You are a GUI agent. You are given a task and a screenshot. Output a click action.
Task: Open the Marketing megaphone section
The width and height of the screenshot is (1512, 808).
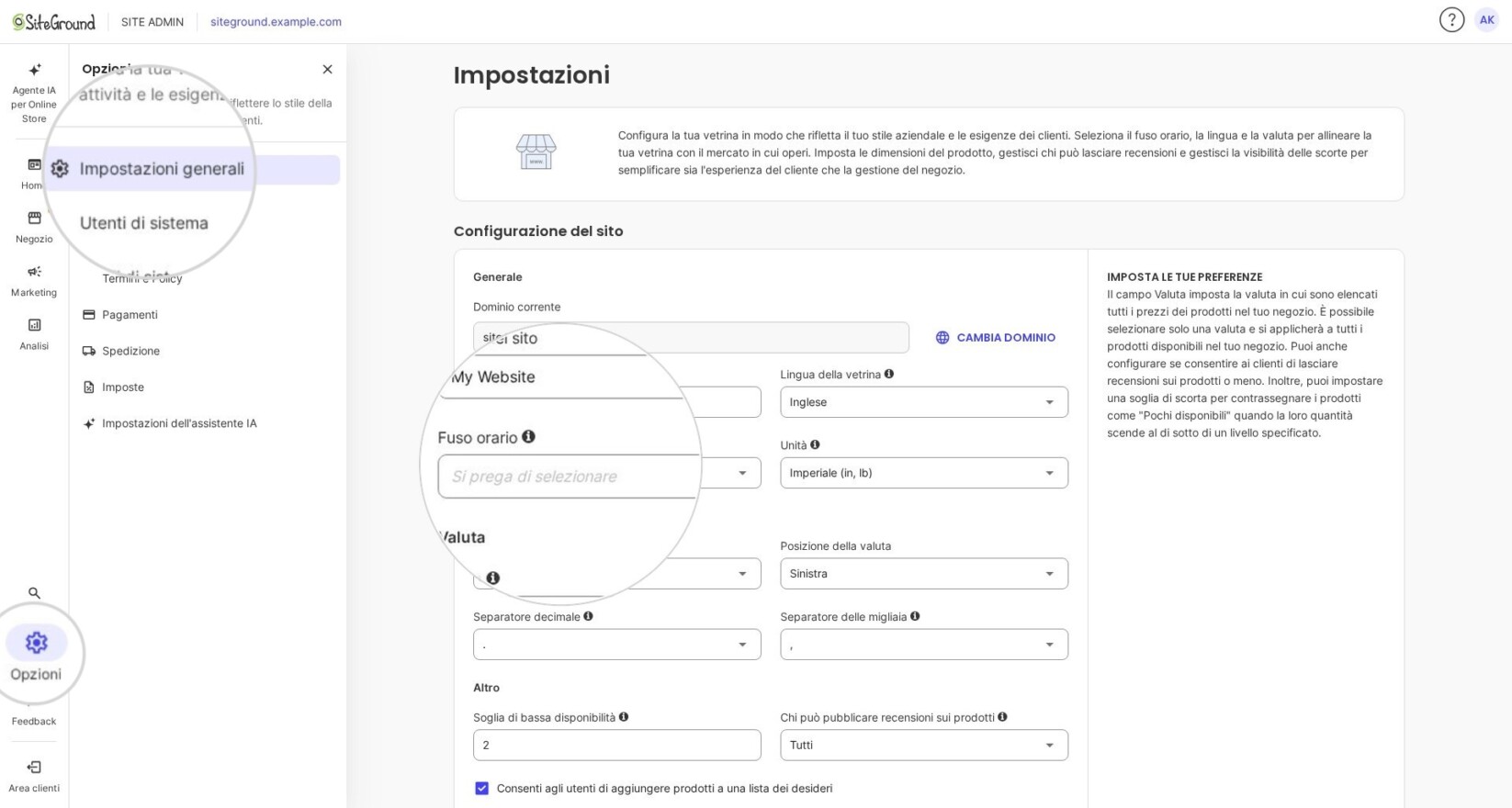(34, 280)
